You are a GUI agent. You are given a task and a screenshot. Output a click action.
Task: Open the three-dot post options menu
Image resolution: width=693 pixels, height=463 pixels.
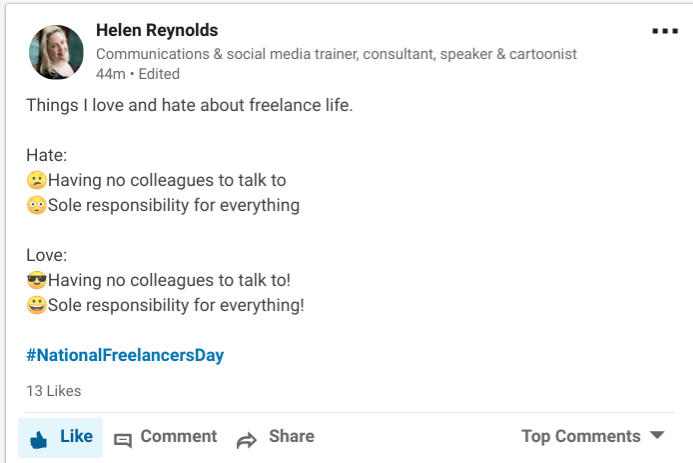[664, 31]
